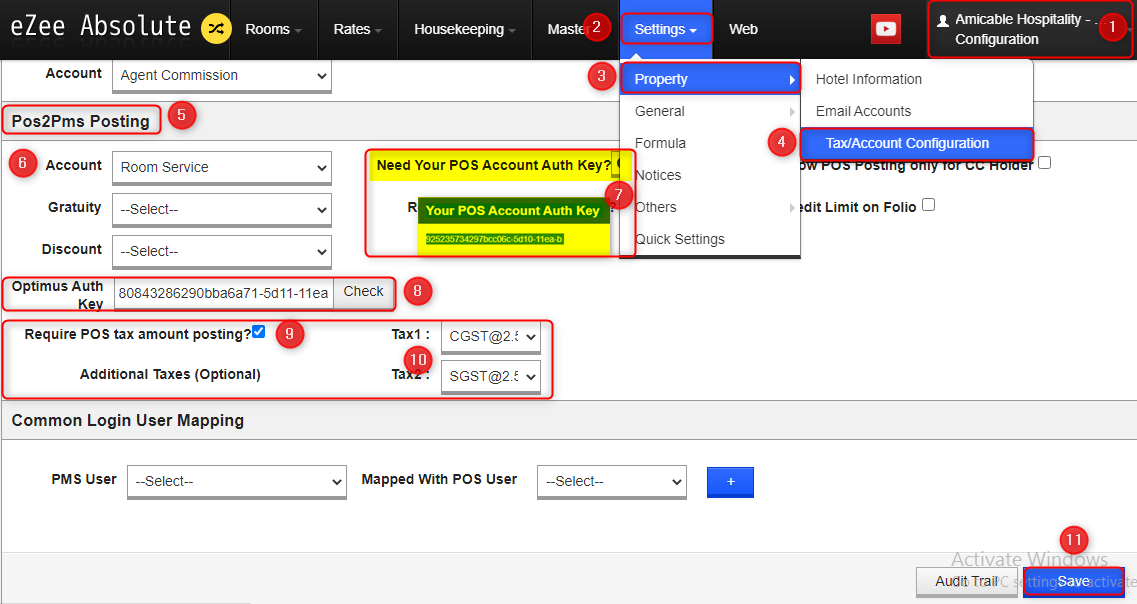The height and width of the screenshot is (604, 1137).
Task: Select Email Accounts submenu item
Action: (x=917, y=111)
